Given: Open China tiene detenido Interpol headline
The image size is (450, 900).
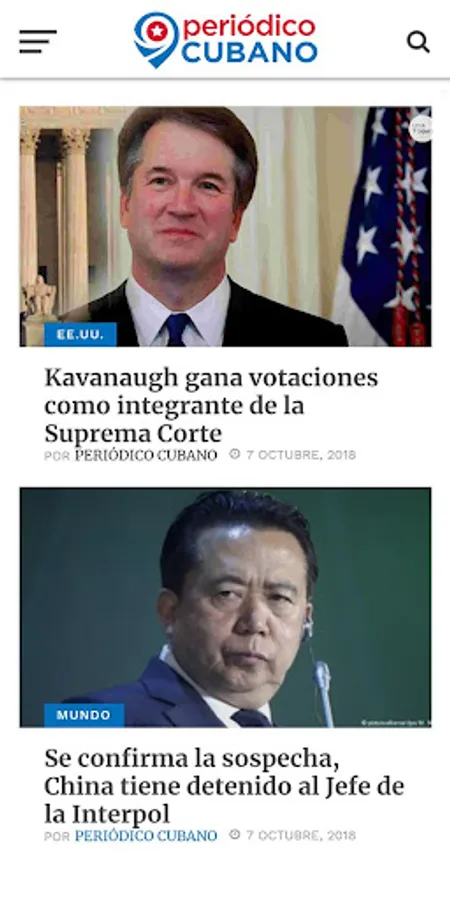Looking at the screenshot, I should click(224, 786).
